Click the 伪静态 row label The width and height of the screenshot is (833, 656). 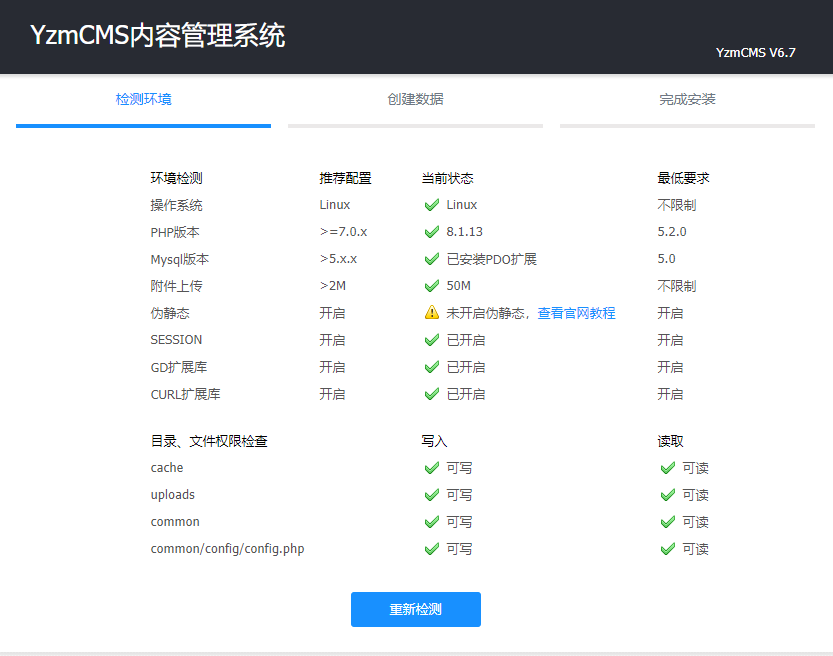tap(170, 313)
